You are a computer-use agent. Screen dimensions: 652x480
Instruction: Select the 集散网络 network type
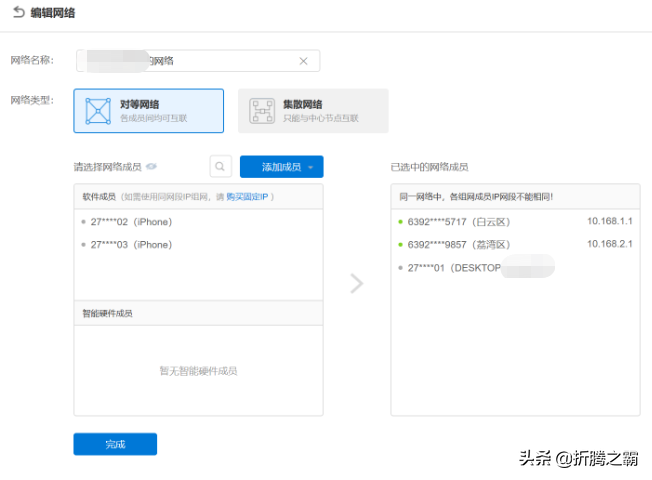pos(313,111)
